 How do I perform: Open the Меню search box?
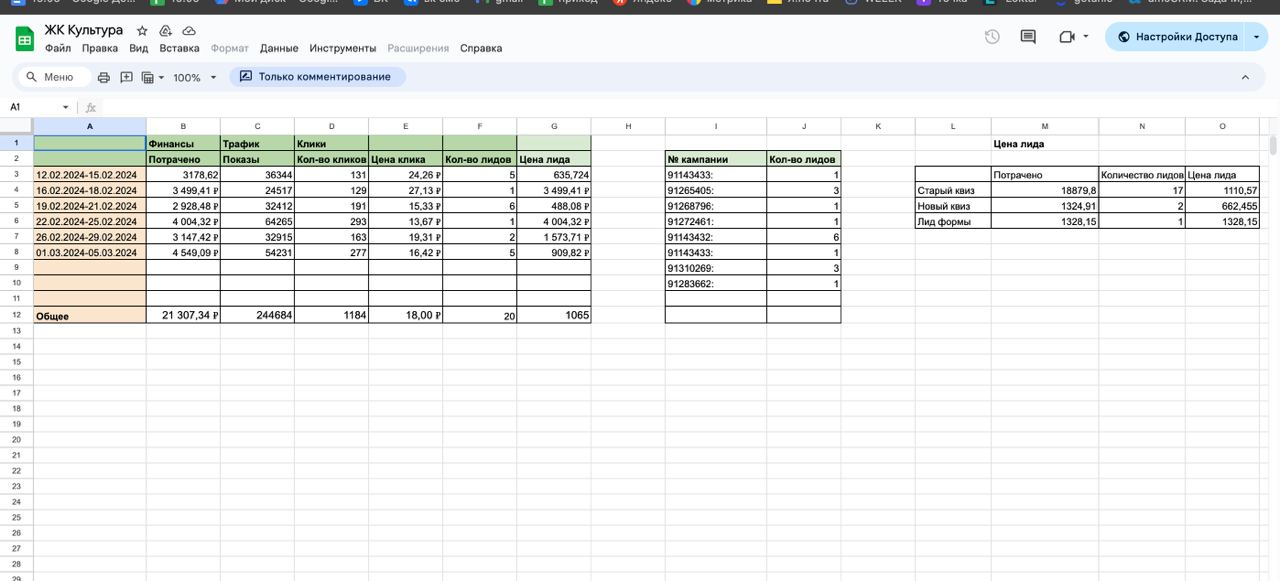pos(55,77)
